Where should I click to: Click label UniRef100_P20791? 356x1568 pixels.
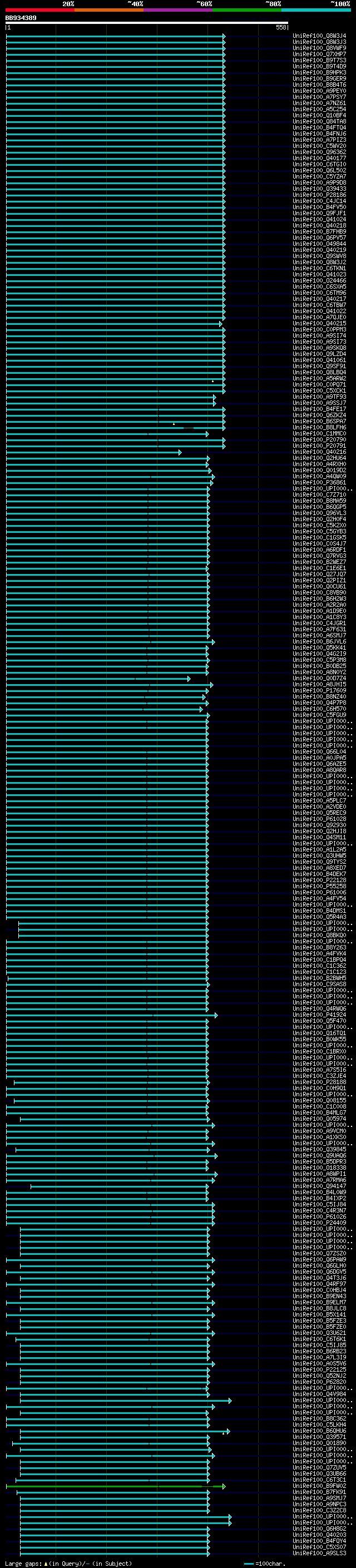(x=319, y=446)
